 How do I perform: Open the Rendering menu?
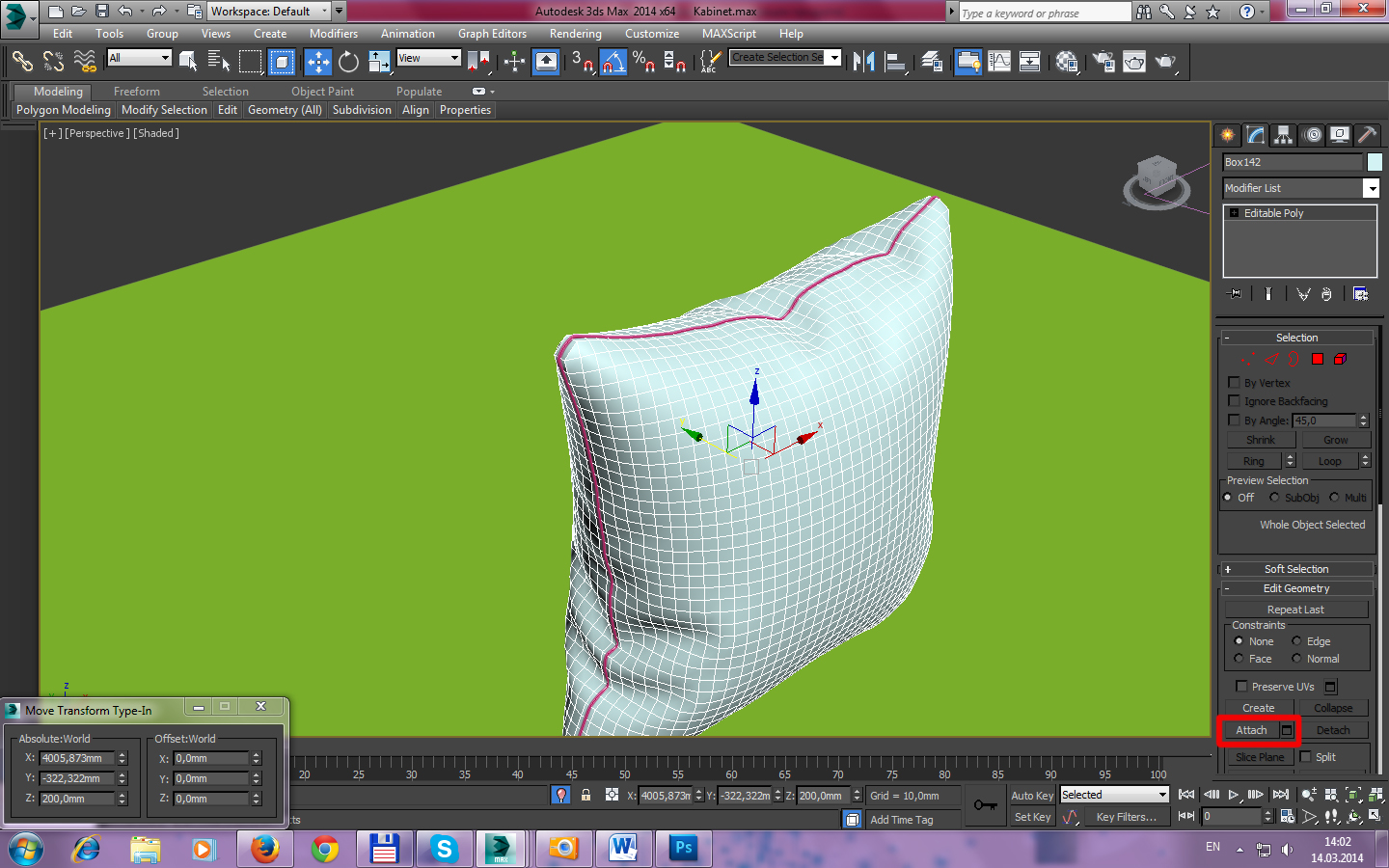click(575, 34)
